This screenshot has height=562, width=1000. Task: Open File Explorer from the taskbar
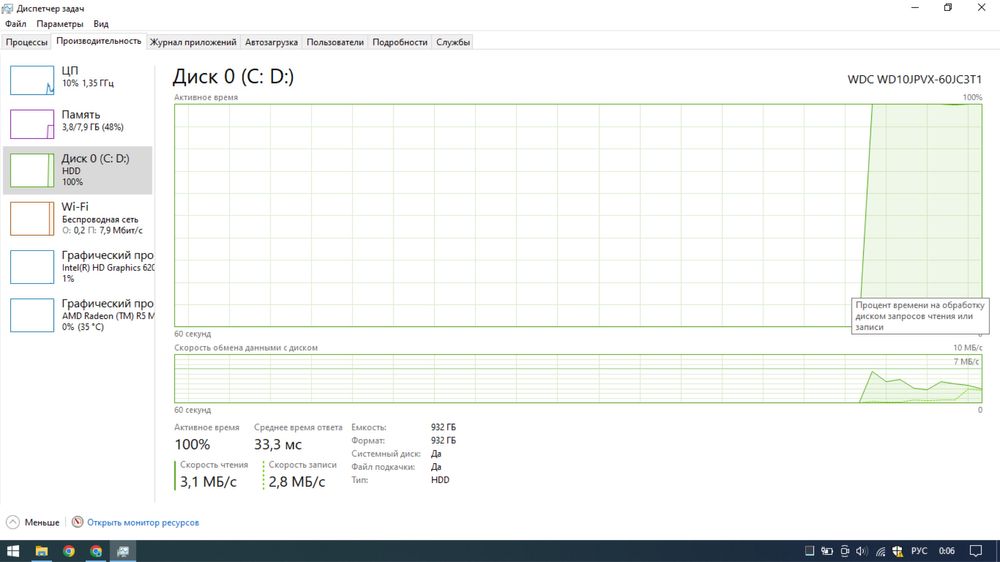41,551
